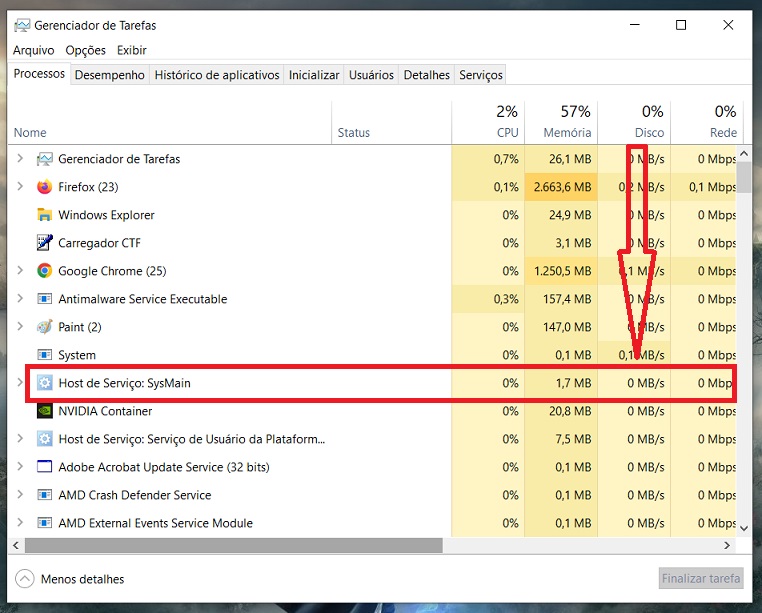Click the Antimalware Service Executable icon
Viewport: 762px width, 613px height.
tap(45, 298)
